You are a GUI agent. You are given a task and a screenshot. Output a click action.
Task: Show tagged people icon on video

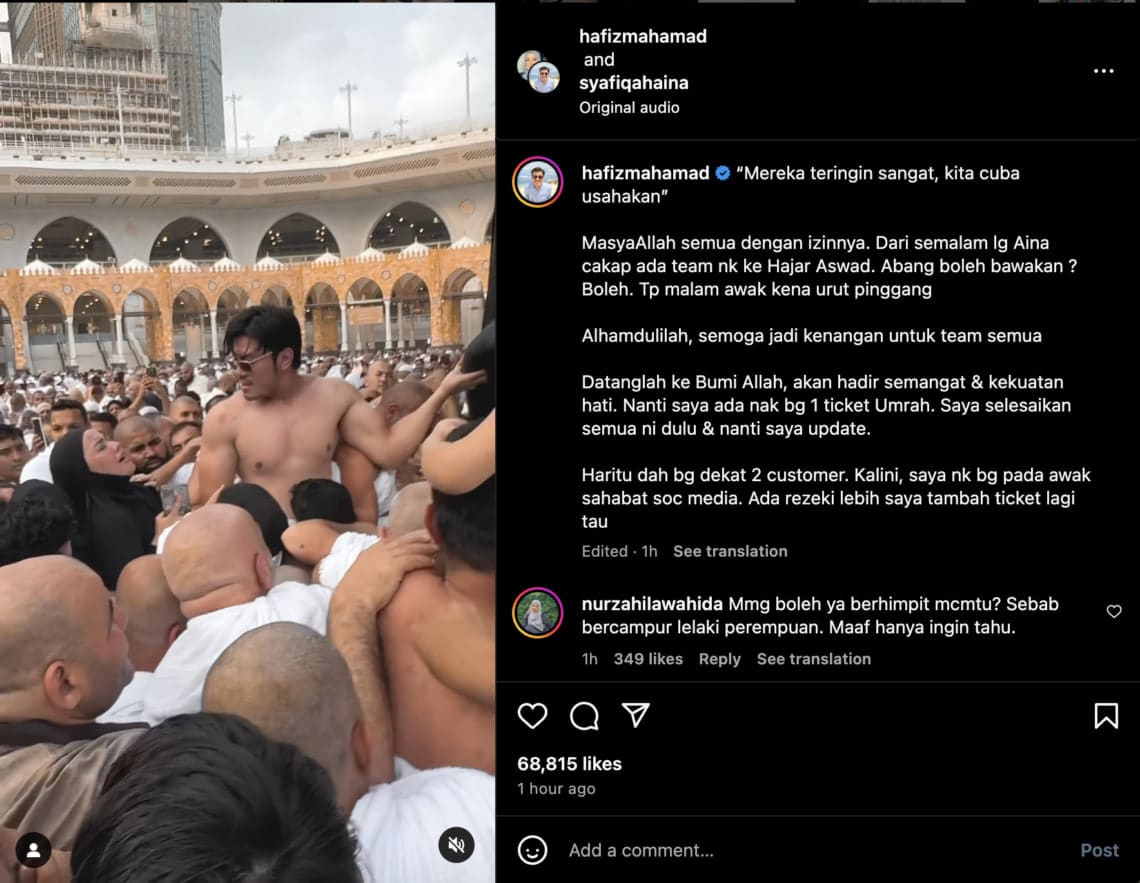33,850
